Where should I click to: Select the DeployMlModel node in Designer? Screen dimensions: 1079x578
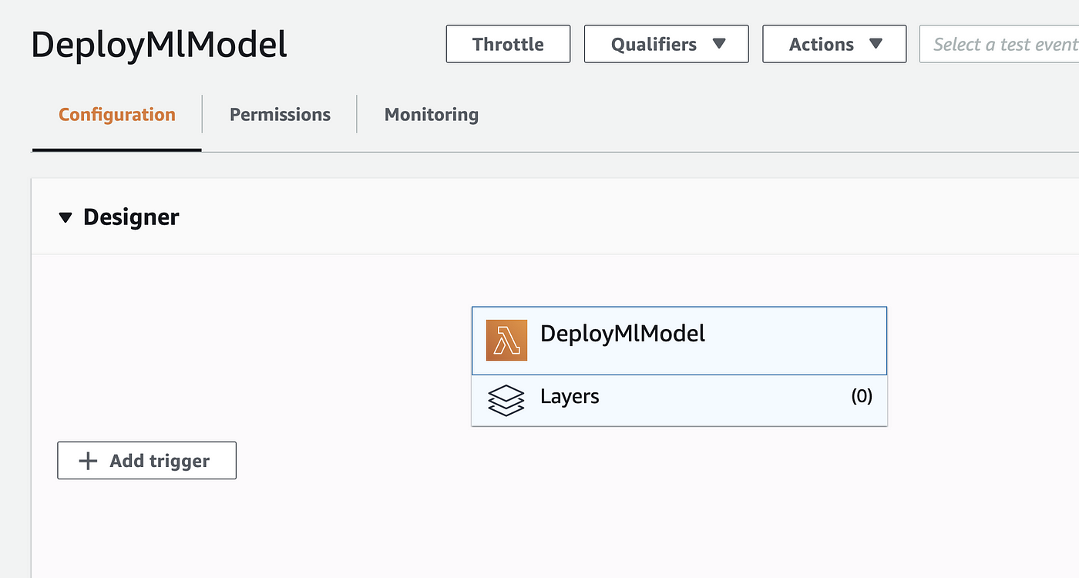pos(679,340)
